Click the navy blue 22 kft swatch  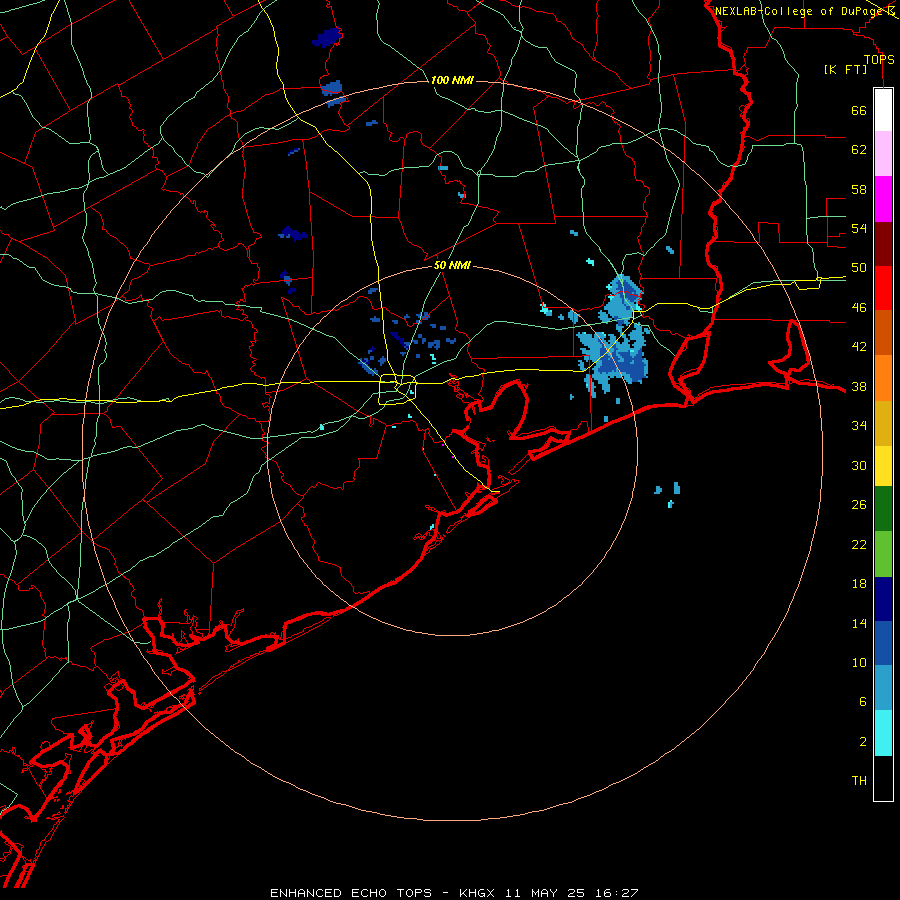[883, 599]
